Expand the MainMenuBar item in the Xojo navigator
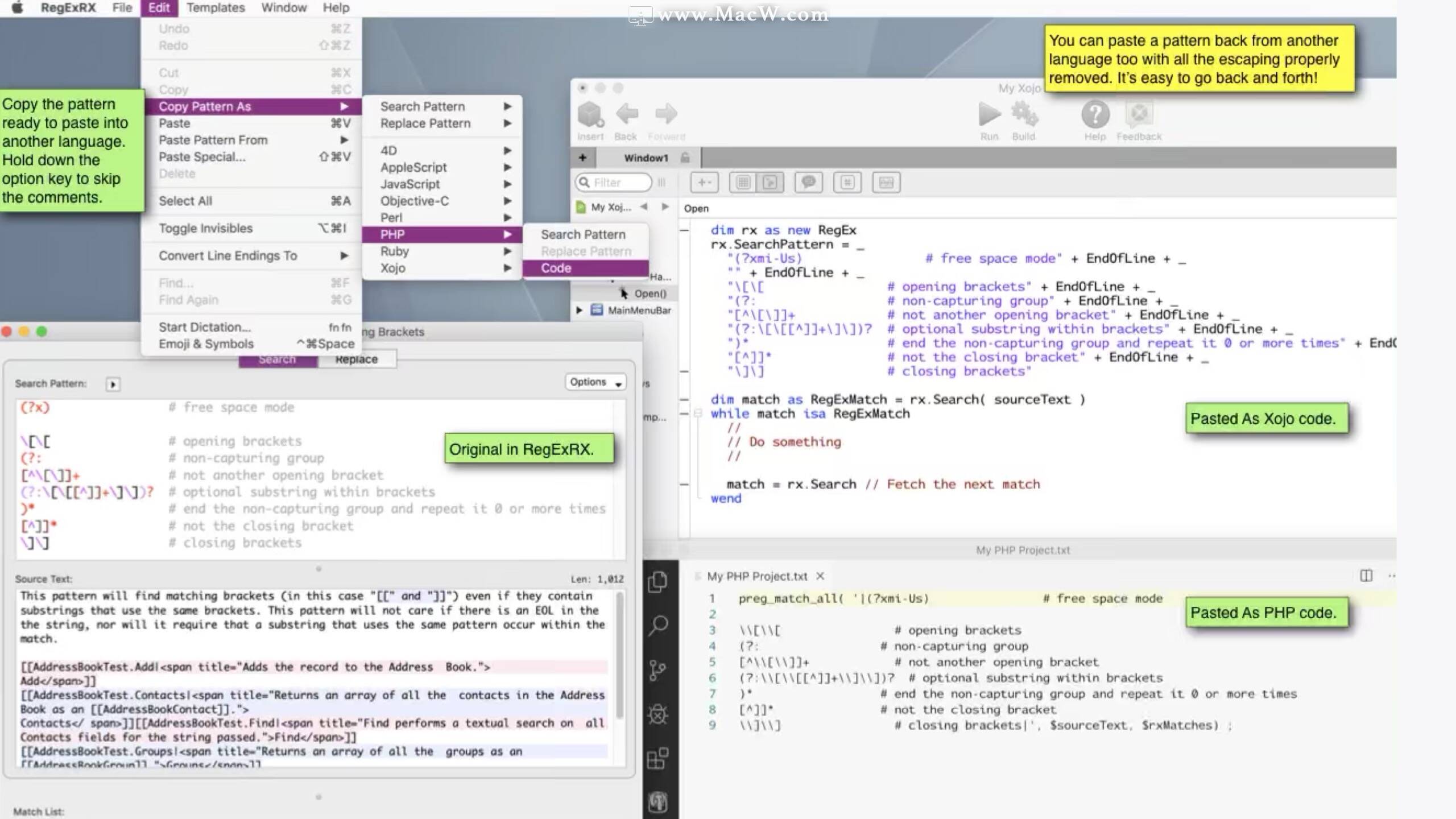This screenshot has width=1456, height=819. [x=579, y=310]
